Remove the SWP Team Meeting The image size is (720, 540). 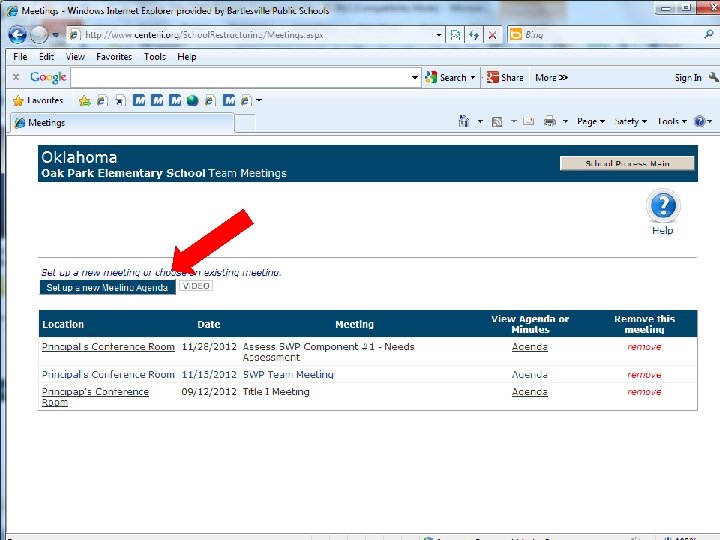pyautogui.click(x=644, y=375)
